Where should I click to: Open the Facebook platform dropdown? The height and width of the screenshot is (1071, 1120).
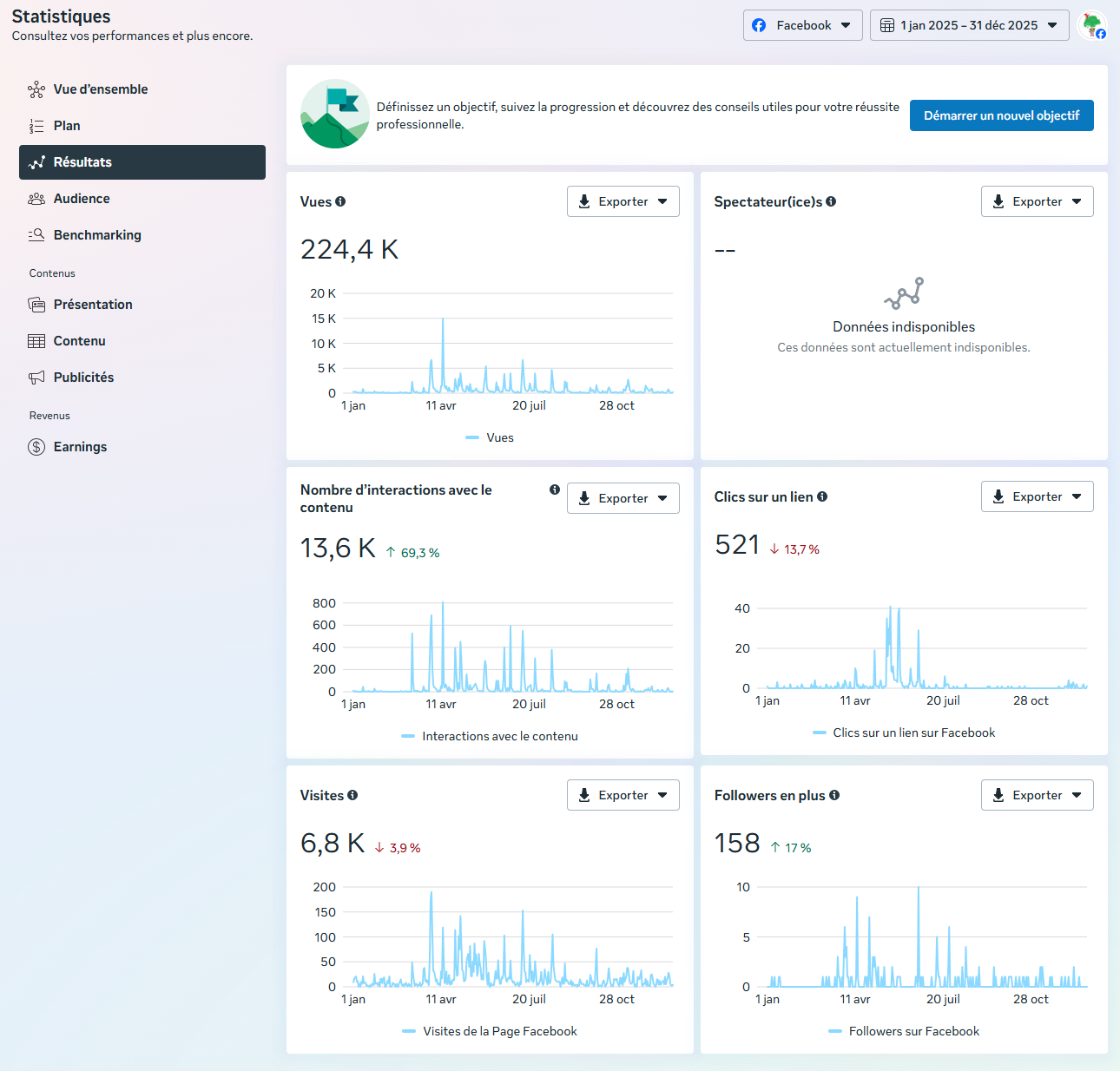pyautogui.click(x=802, y=25)
